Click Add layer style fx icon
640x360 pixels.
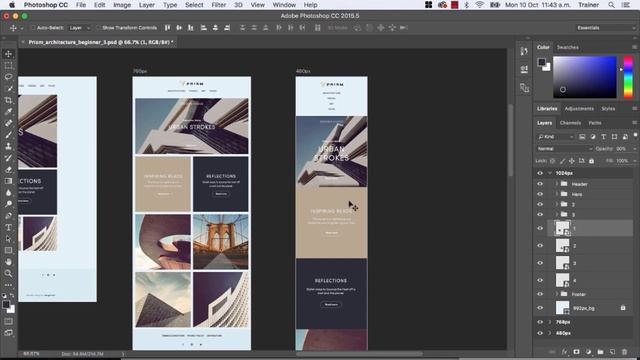pyautogui.click(x=564, y=351)
